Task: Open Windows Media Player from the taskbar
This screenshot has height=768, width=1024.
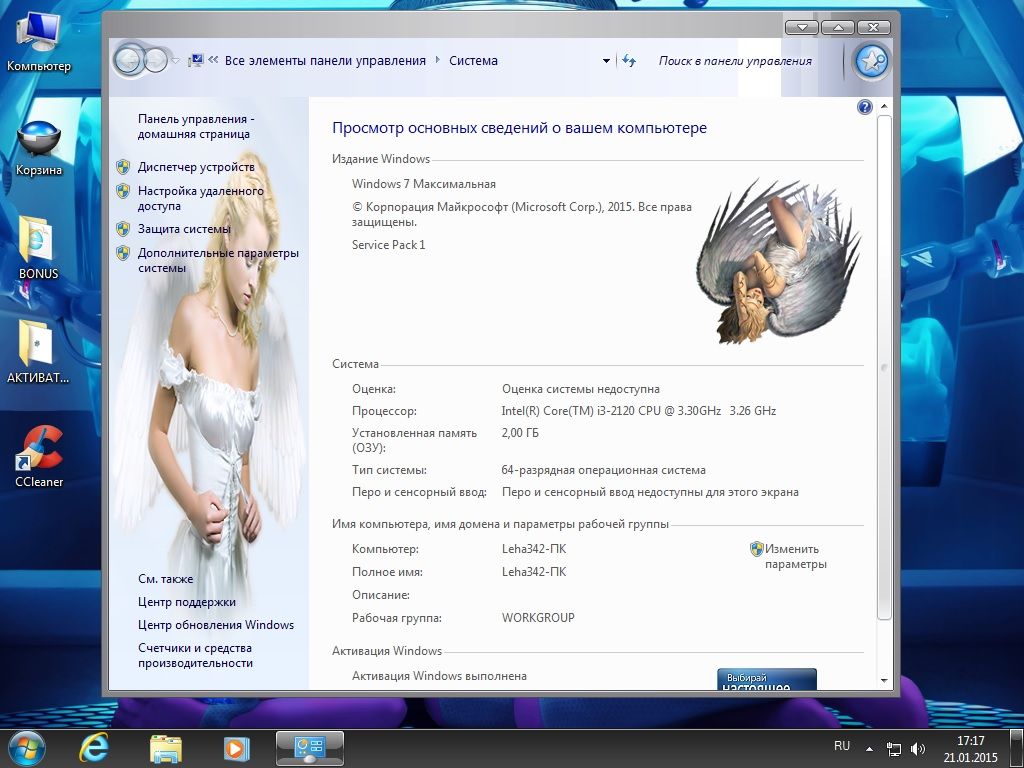Action: [236, 748]
